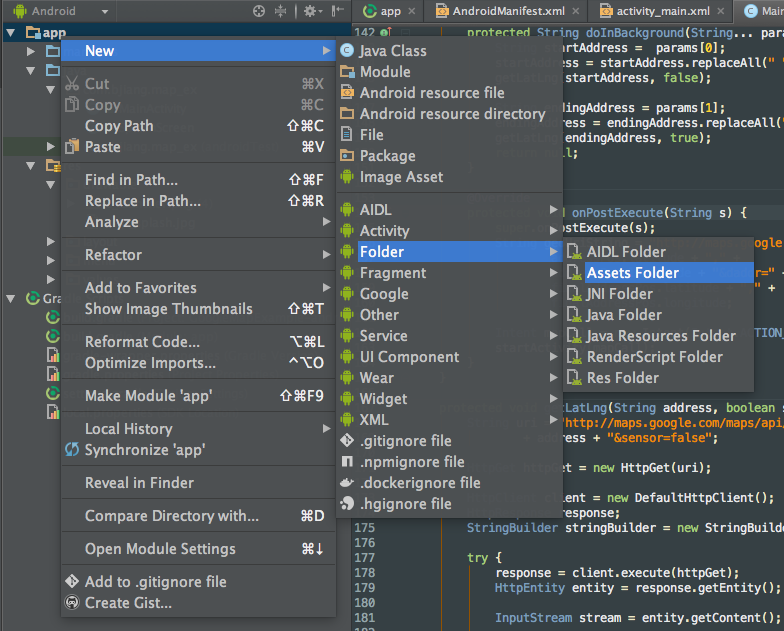784x631 pixels.
Task: Choose Module from the New submenu
Action: tap(449, 72)
